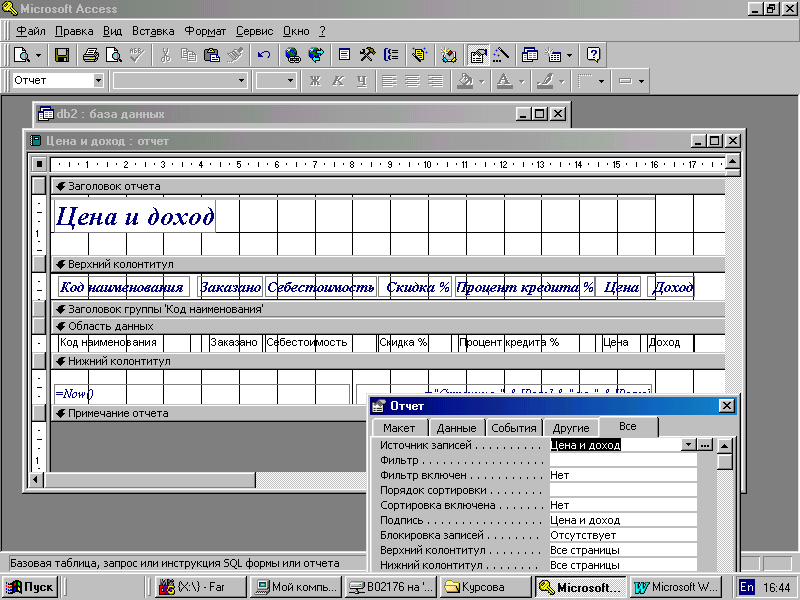Open the Toolbox hammer-and-wrench icon
800x600 pixels.
tap(367, 55)
